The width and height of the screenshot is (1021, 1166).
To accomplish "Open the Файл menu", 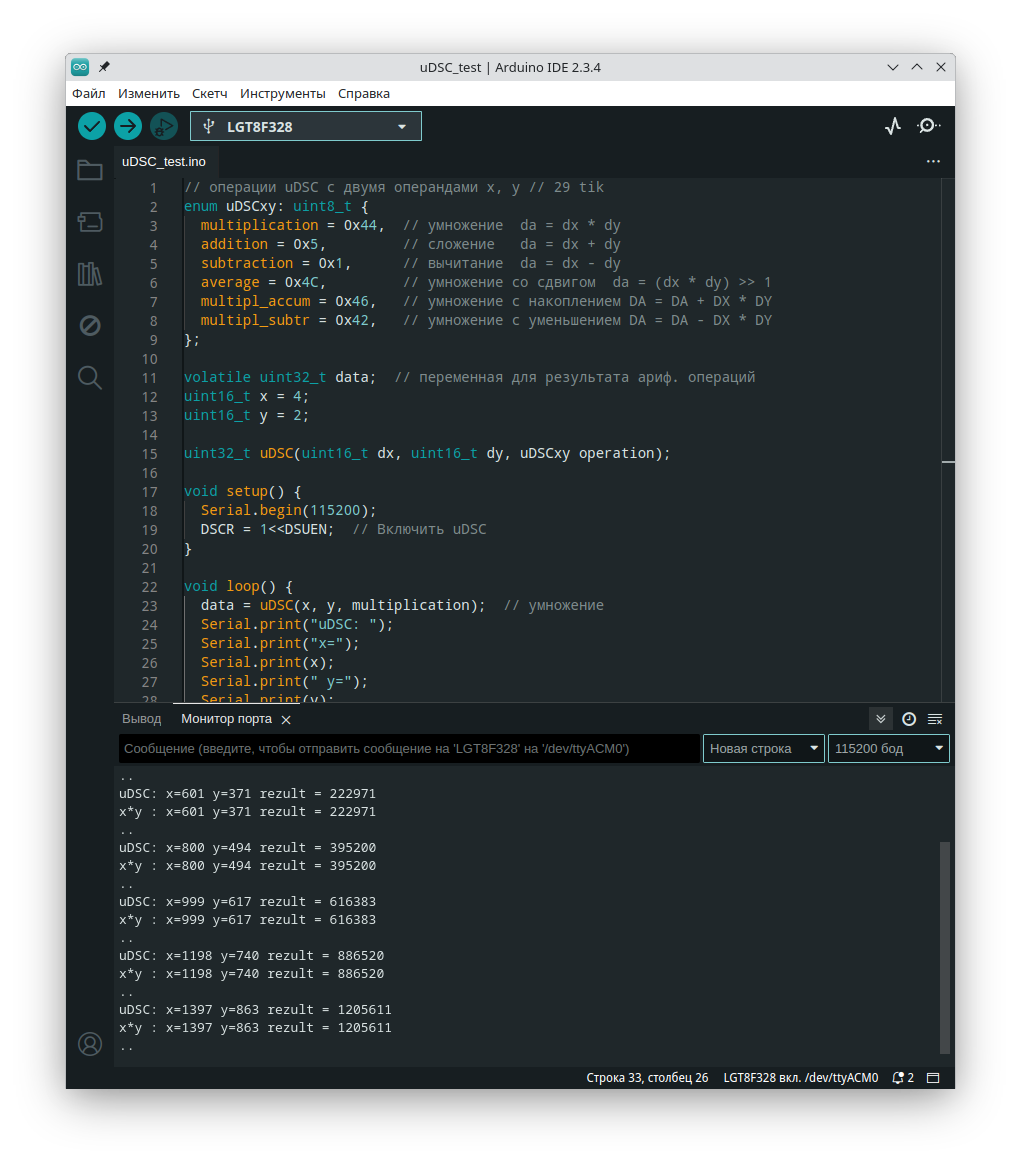I will click(88, 94).
